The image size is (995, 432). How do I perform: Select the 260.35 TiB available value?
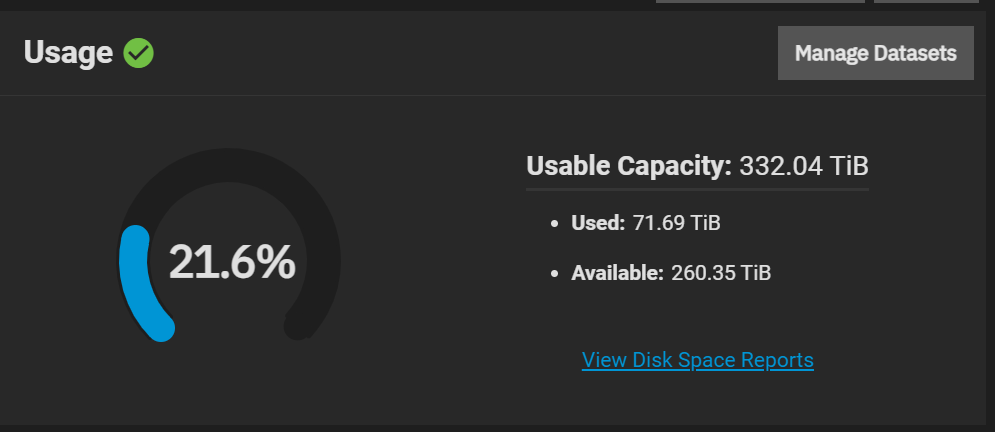[721, 273]
